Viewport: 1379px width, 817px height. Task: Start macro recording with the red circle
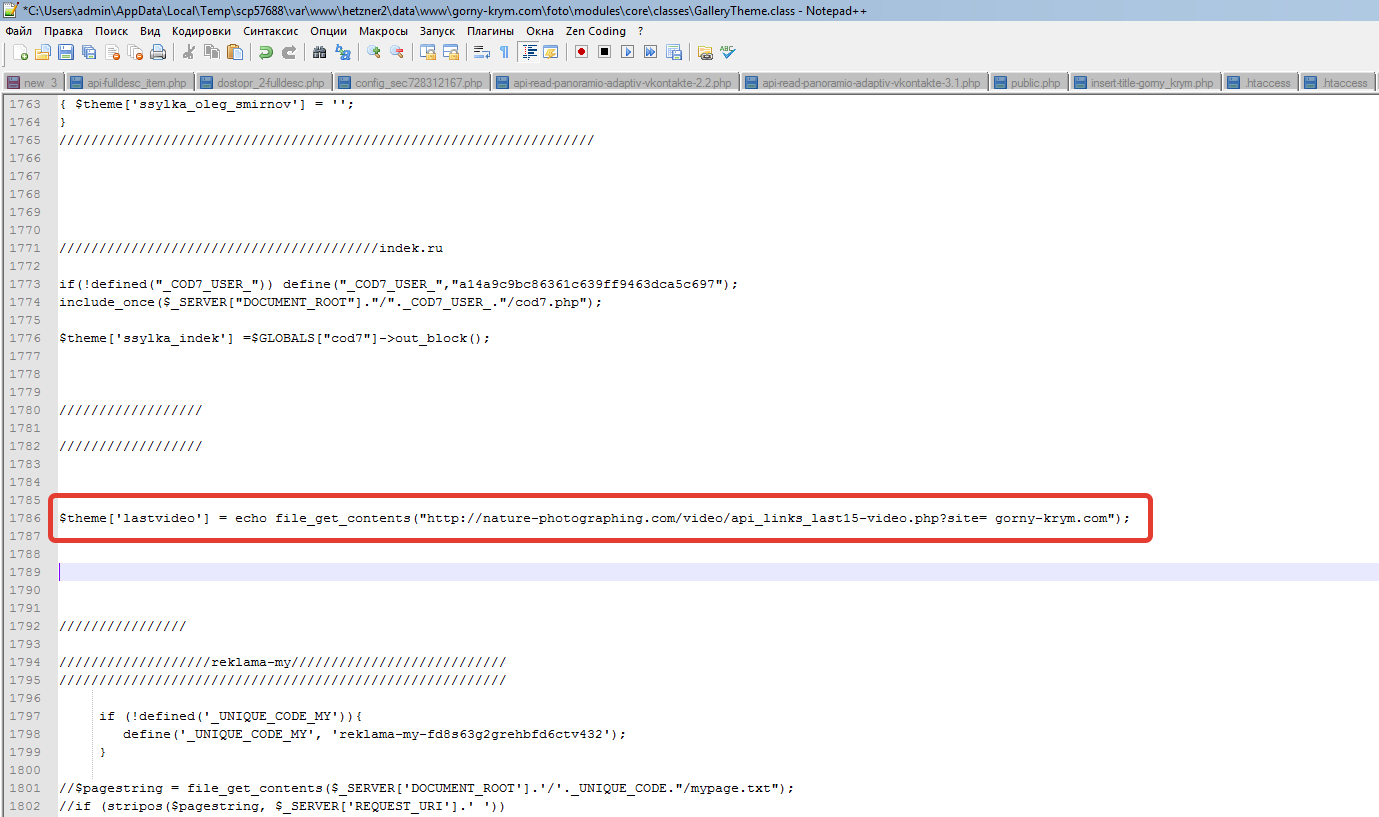point(581,52)
